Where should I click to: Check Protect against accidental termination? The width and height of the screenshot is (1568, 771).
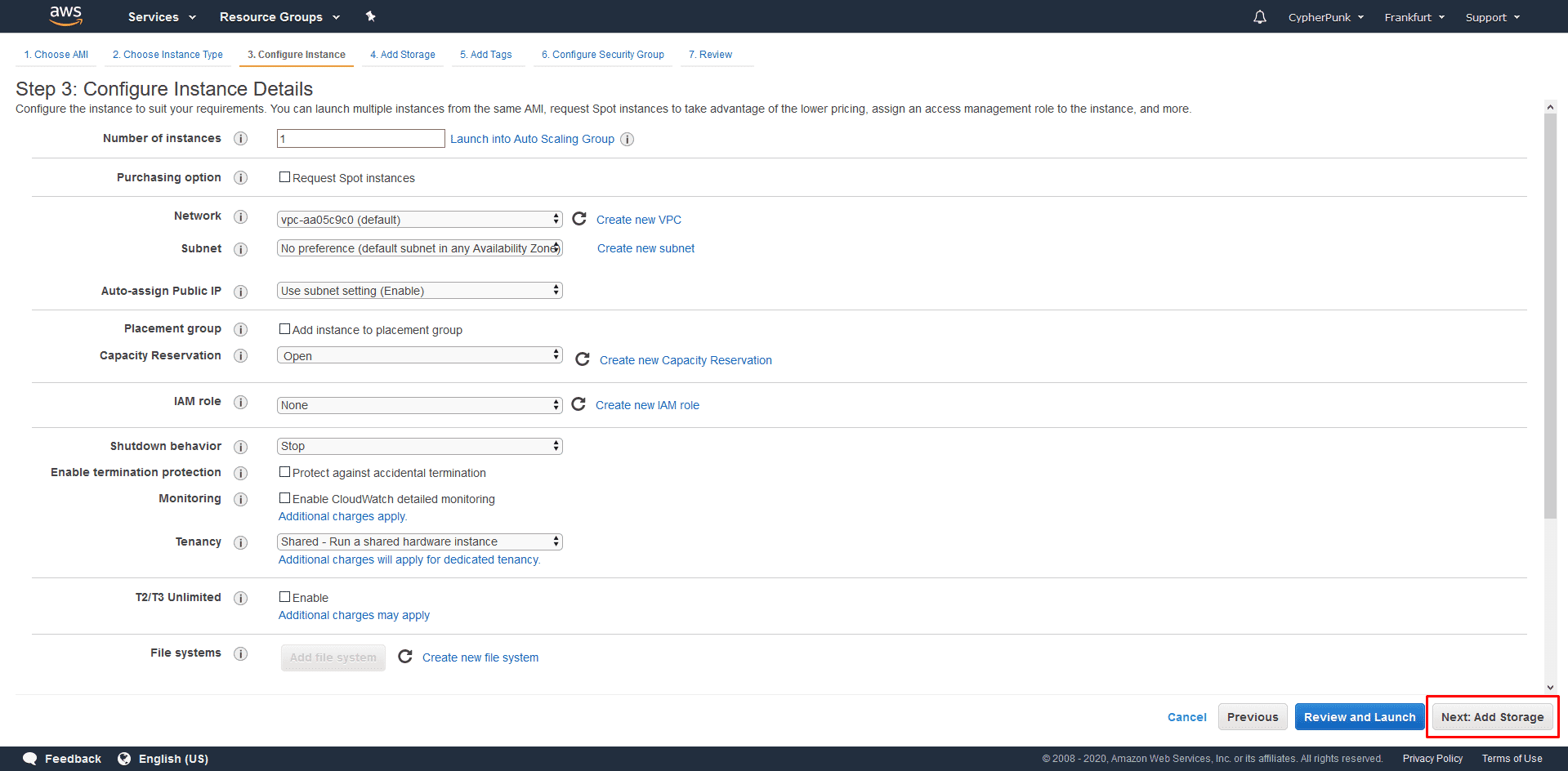[x=284, y=472]
